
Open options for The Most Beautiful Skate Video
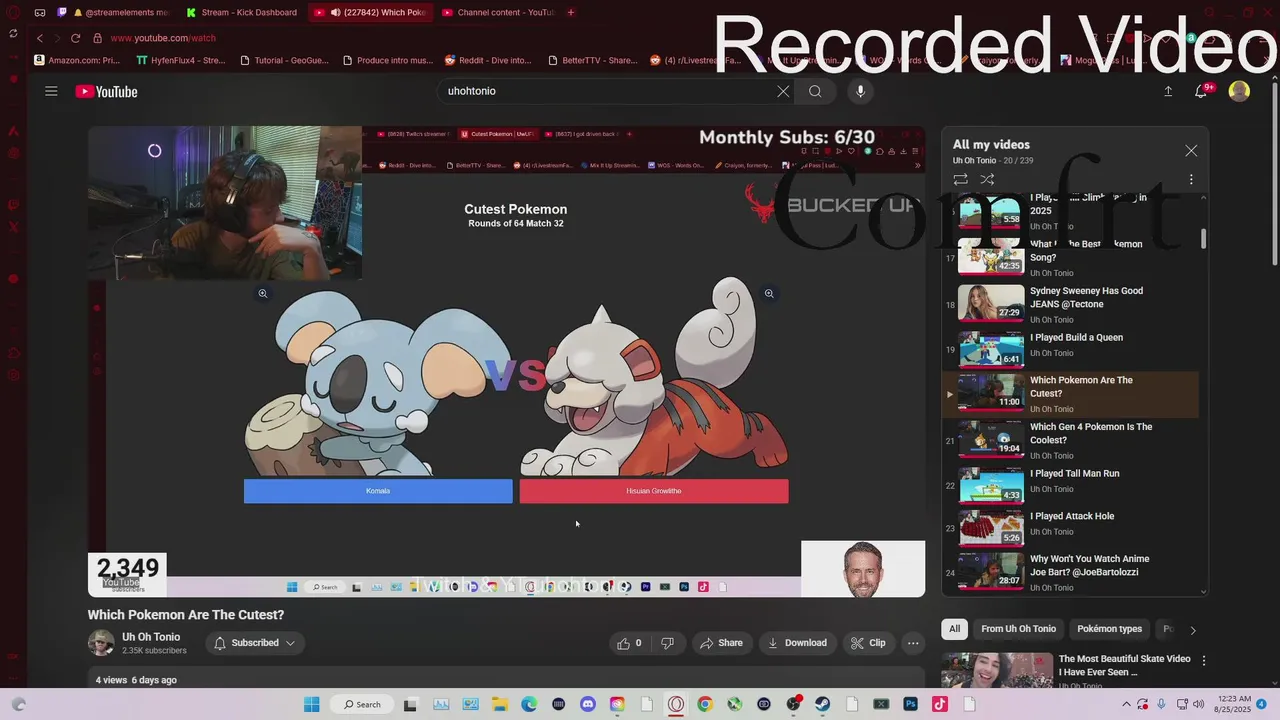pyautogui.click(x=1204, y=660)
